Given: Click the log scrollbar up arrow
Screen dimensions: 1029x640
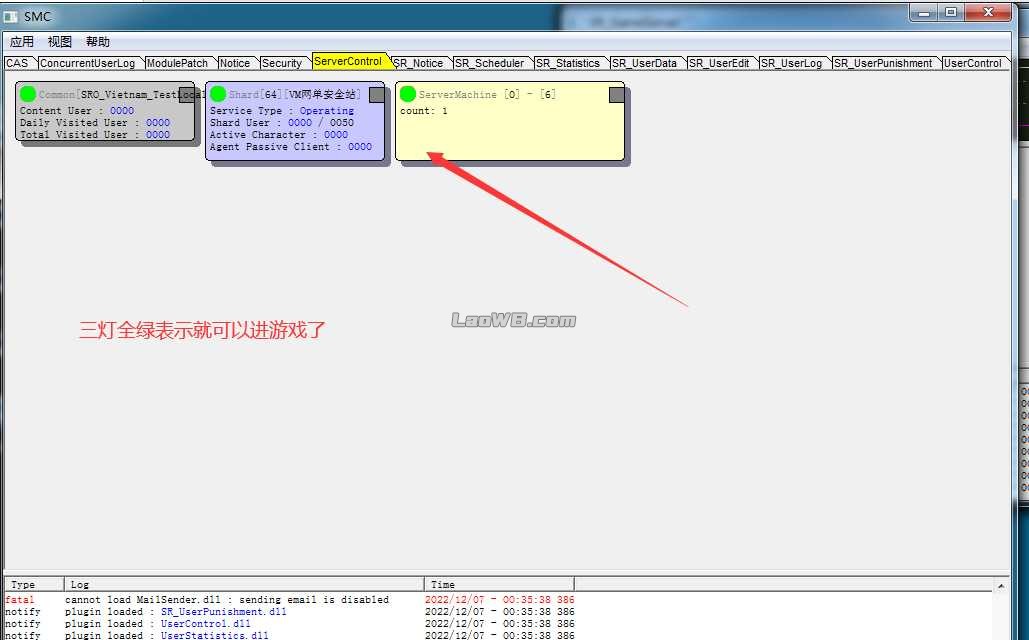Looking at the screenshot, I should tap(1002, 584).
